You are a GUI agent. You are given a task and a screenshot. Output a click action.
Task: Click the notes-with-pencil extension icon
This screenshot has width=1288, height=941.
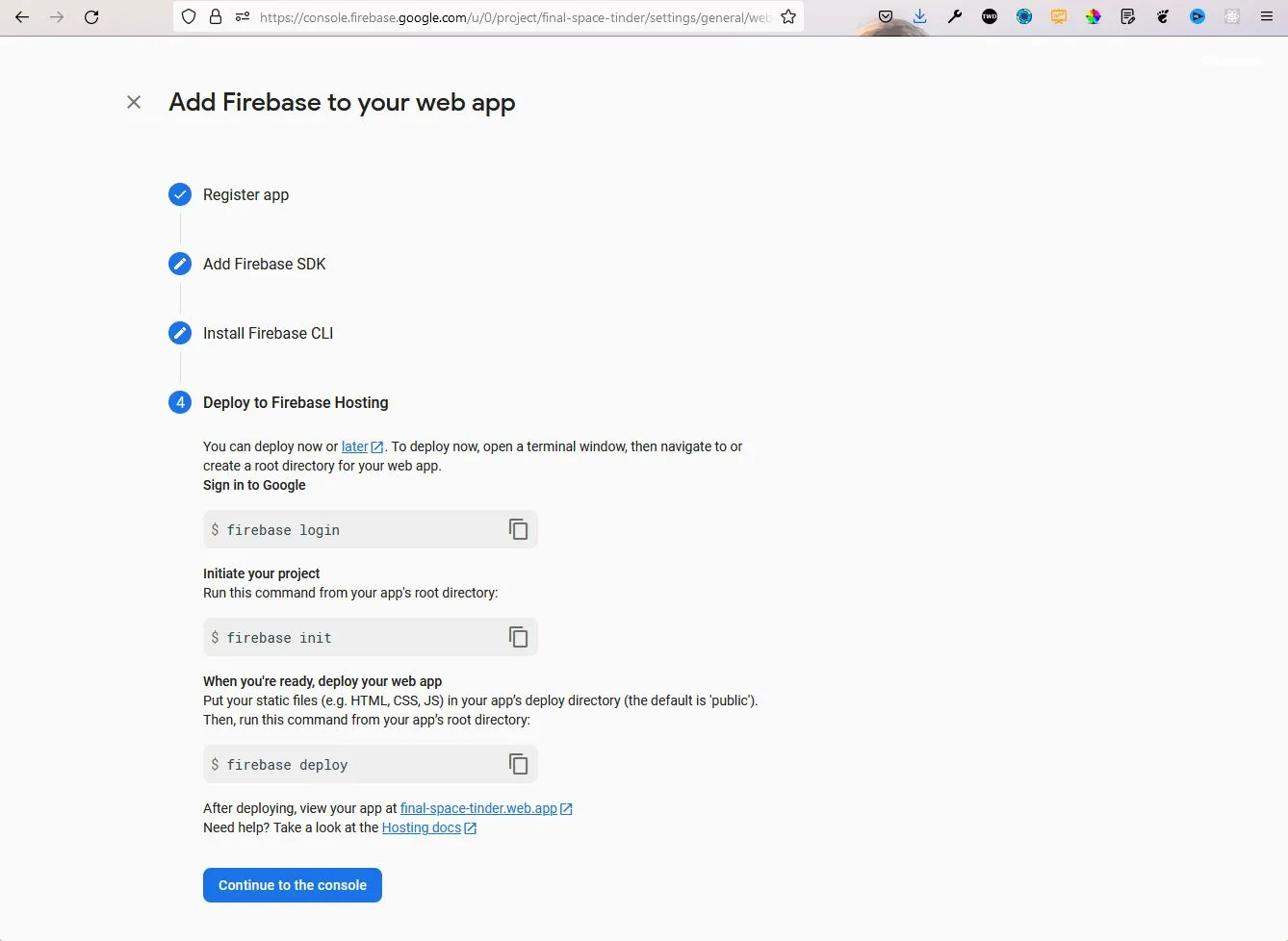[1128, 16]
